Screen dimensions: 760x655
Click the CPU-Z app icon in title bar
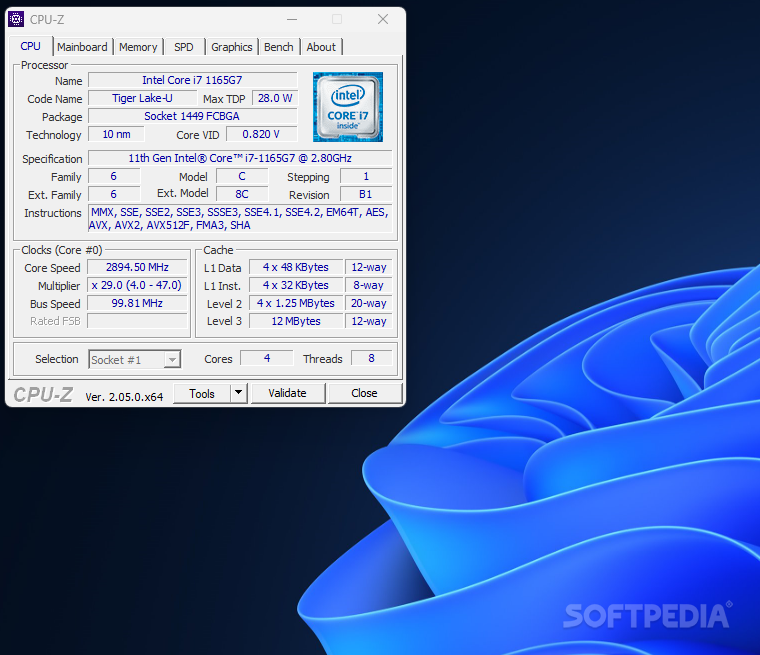[x=16, y=19]
